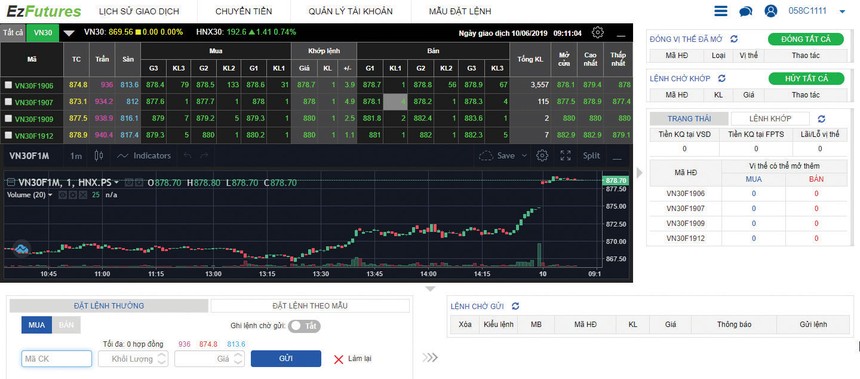Click the Mã CK input field
The image size is (860, 379).
(x=56, y=359)
